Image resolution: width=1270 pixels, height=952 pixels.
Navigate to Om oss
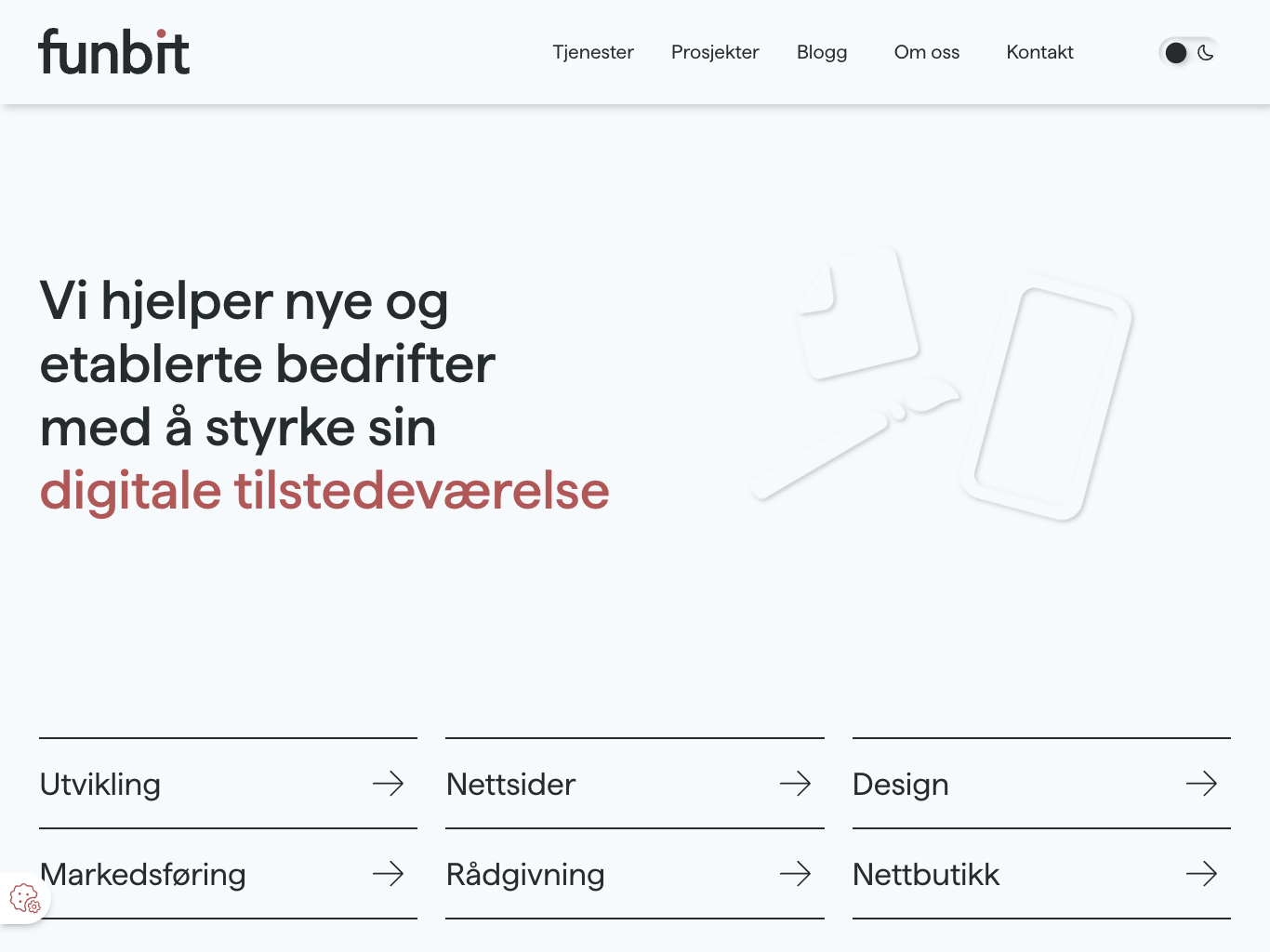click(x=926, y=53)
